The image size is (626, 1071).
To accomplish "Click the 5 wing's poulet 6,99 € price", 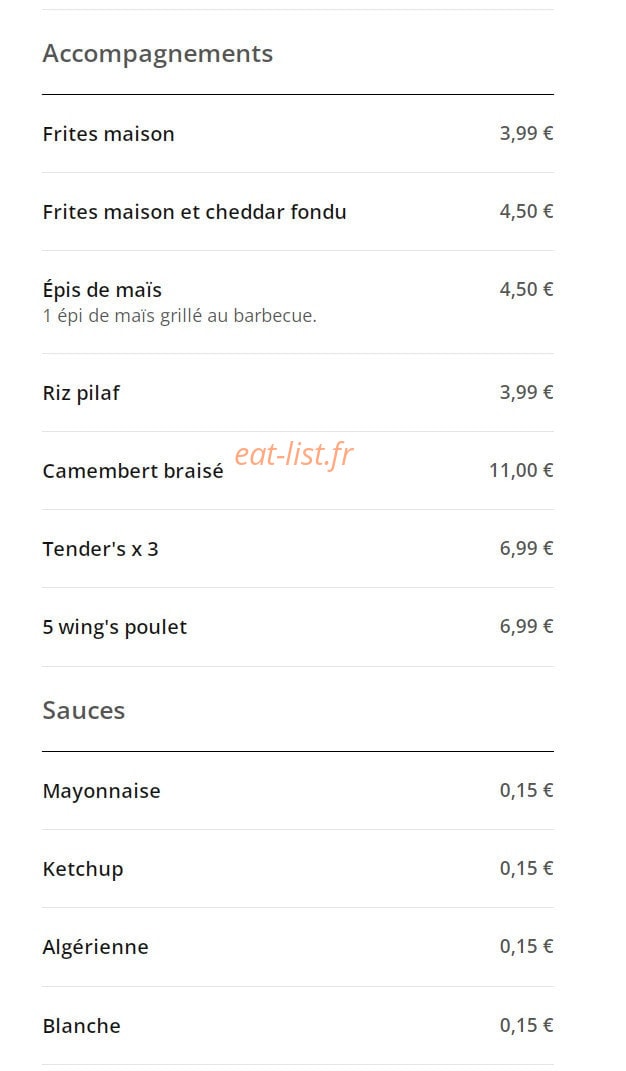I will pyautogui.click(x=526, y=626).
